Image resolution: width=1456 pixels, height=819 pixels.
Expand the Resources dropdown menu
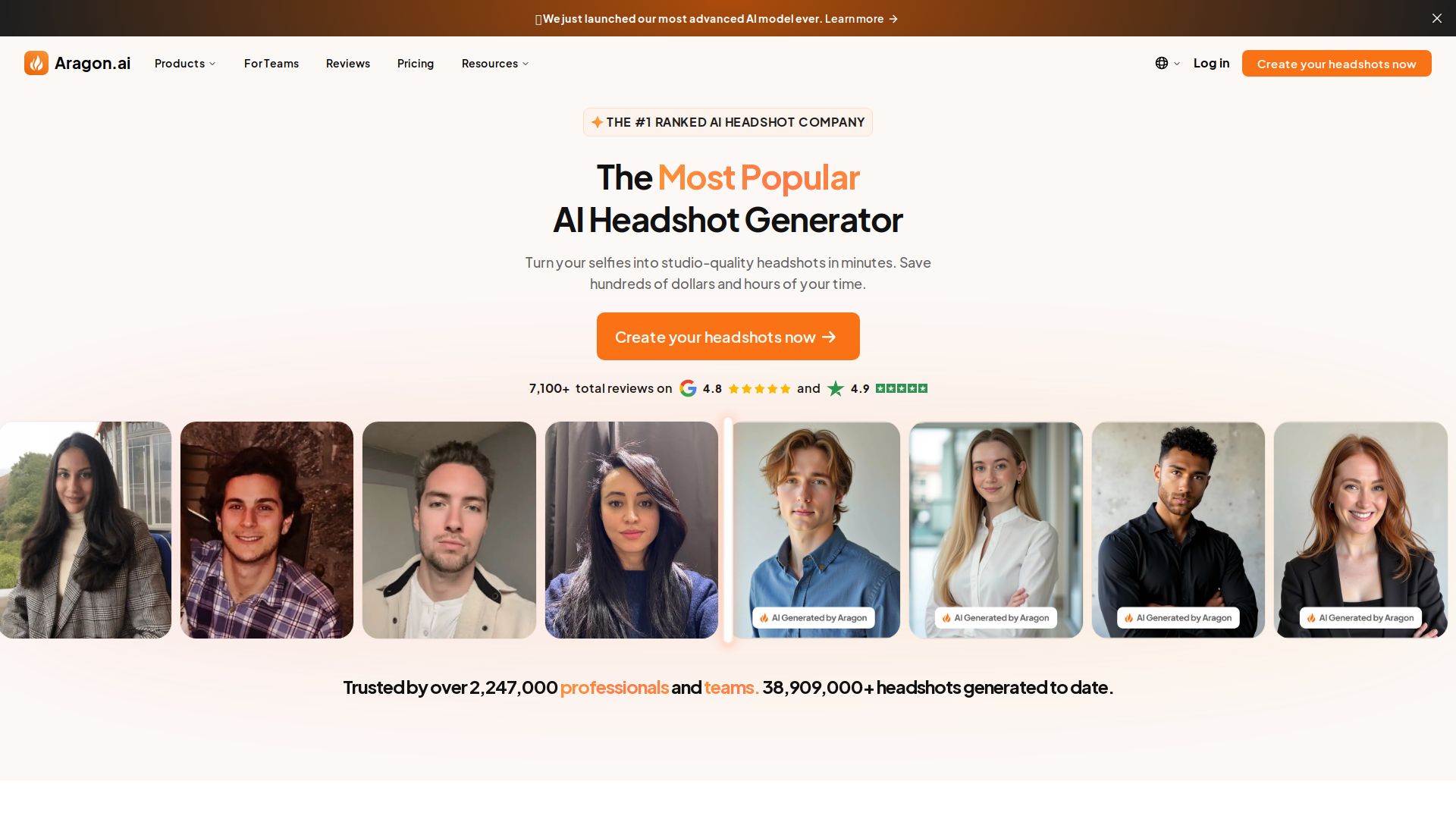tap(495, 64)
